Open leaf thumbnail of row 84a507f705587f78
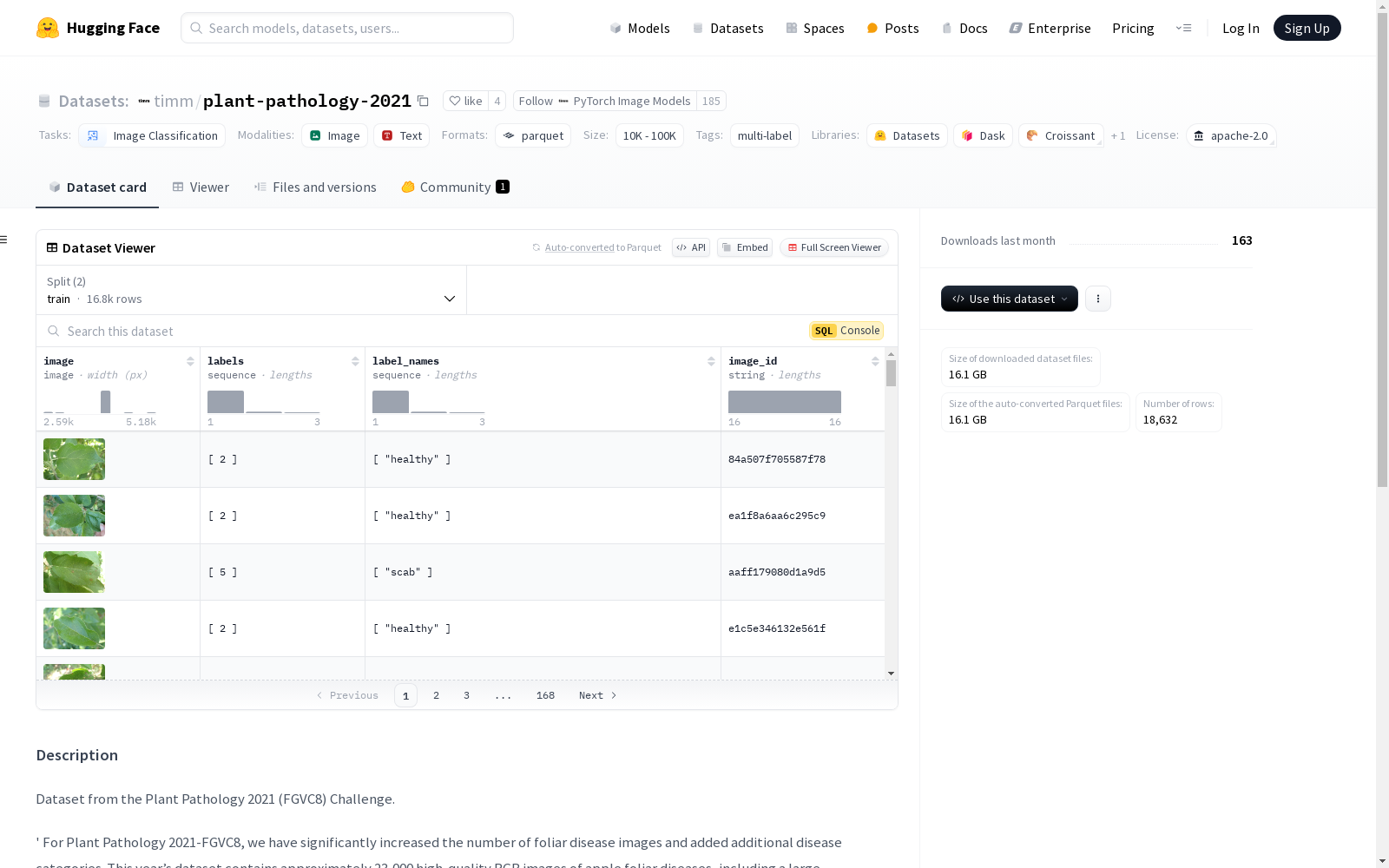This screenshot has width=1389, height=868. 74,459
